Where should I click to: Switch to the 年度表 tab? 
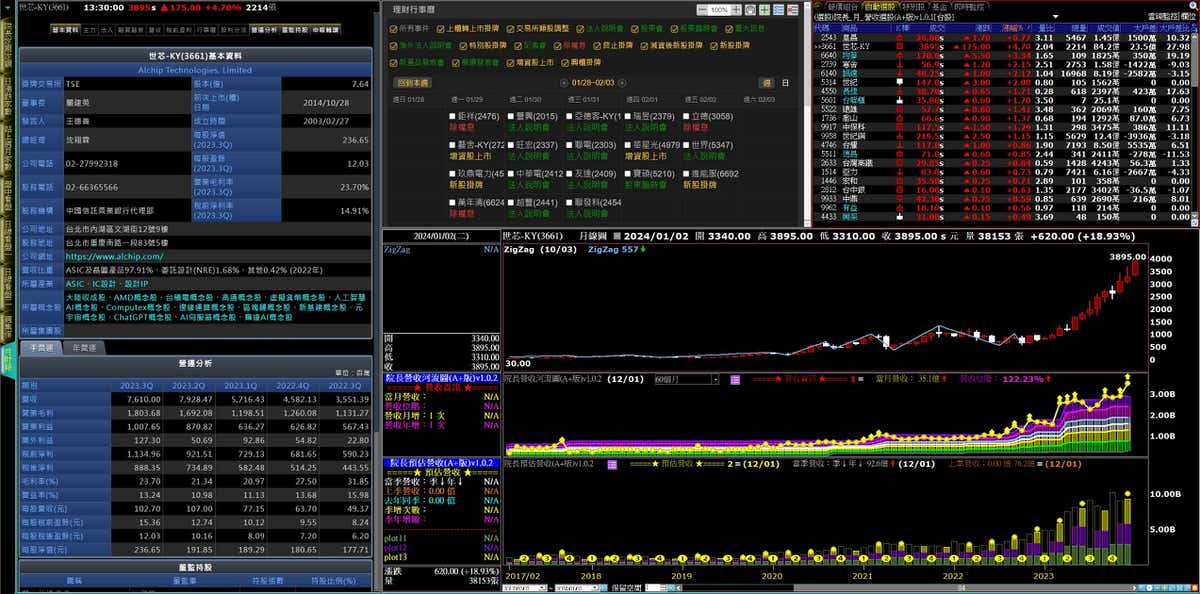tap(83, 348)
